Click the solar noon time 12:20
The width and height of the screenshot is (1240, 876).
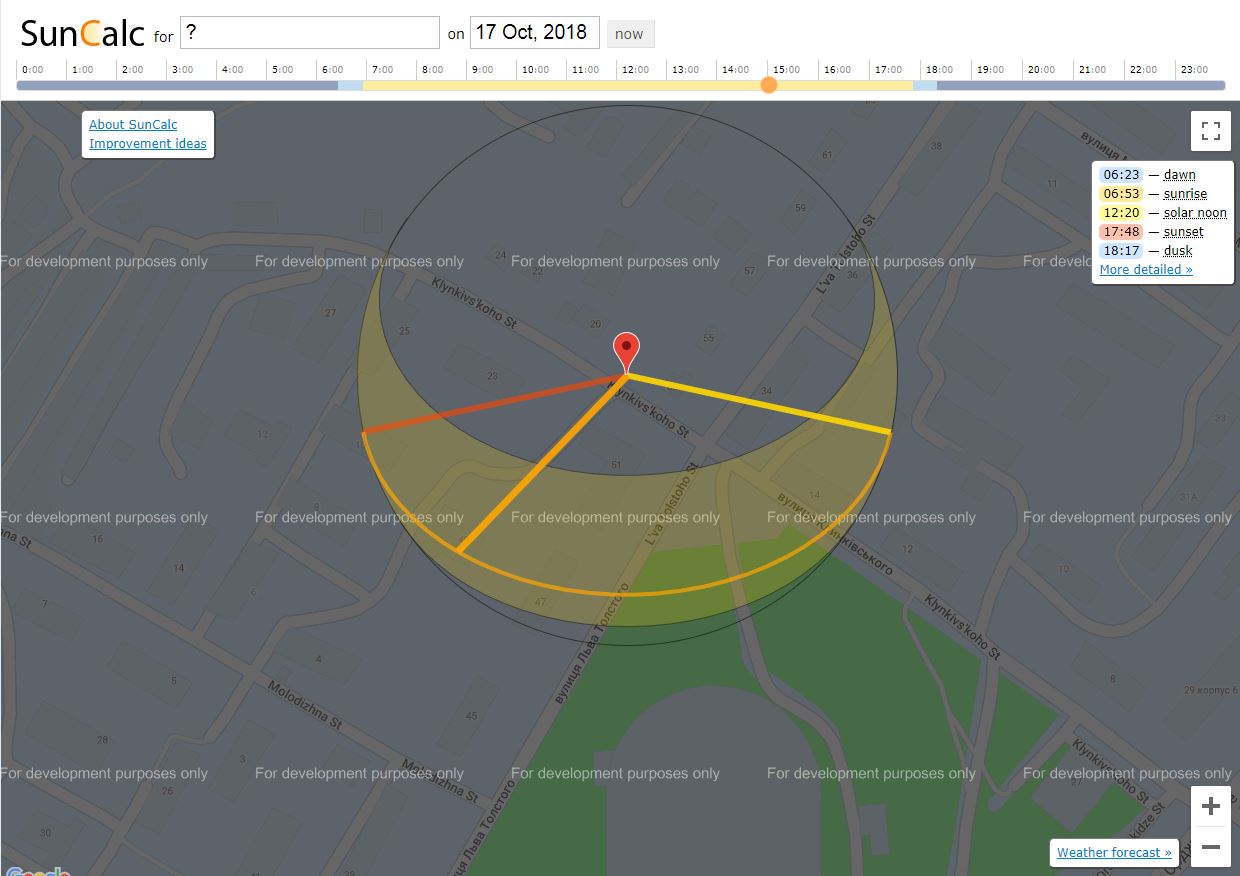coord(1121,213)
